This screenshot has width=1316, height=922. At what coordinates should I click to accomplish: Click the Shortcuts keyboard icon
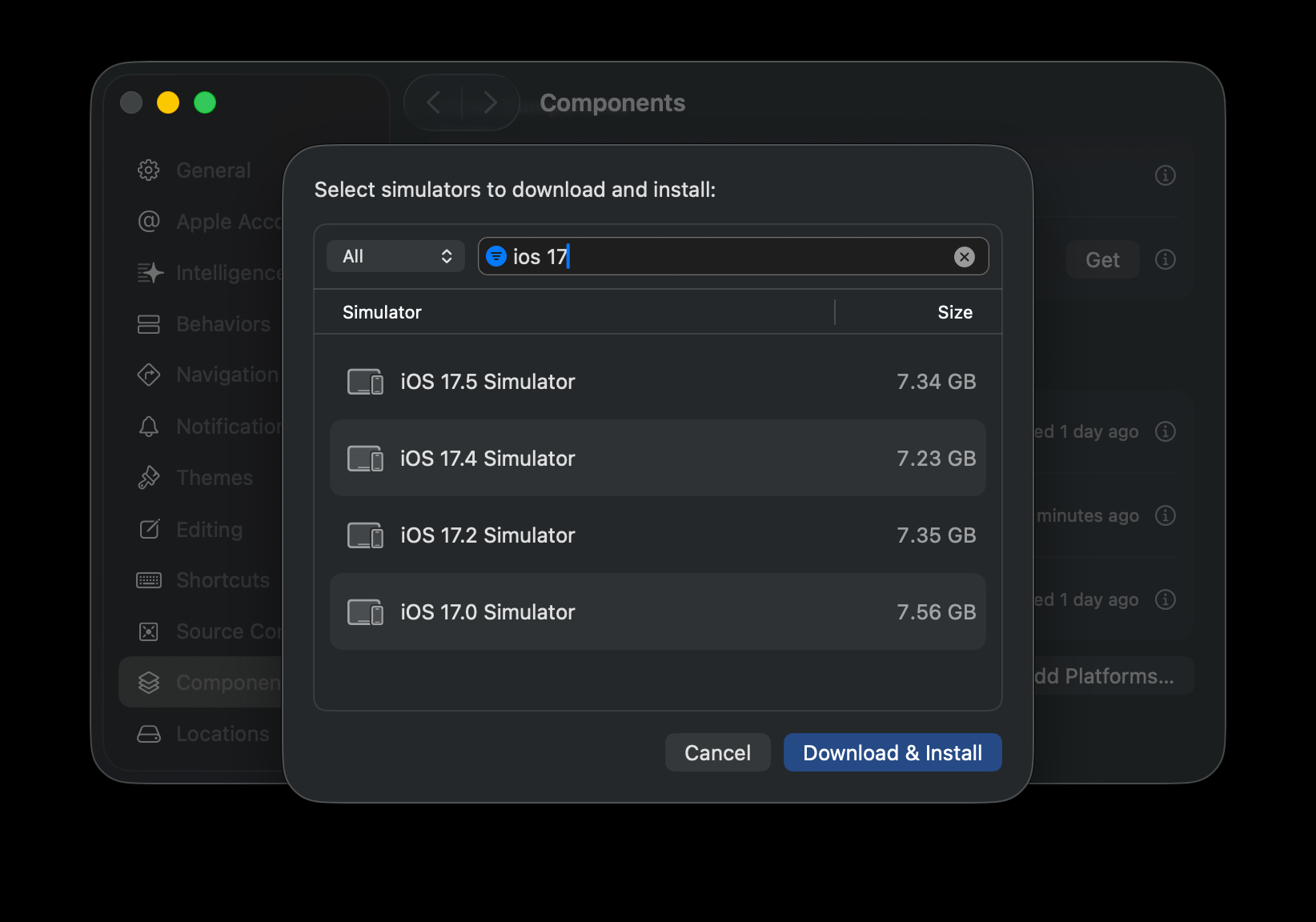(x=149, y=580)
